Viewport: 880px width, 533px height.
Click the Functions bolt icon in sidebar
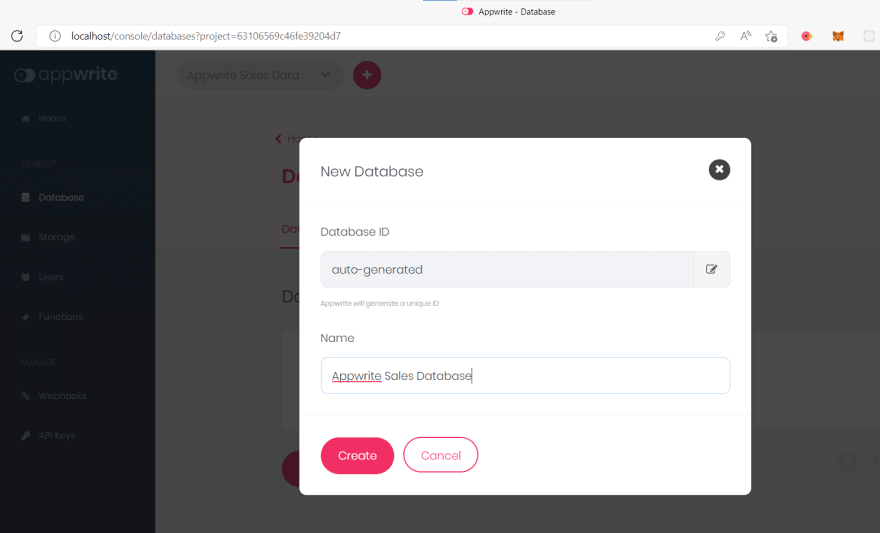[x=25, y=317]
